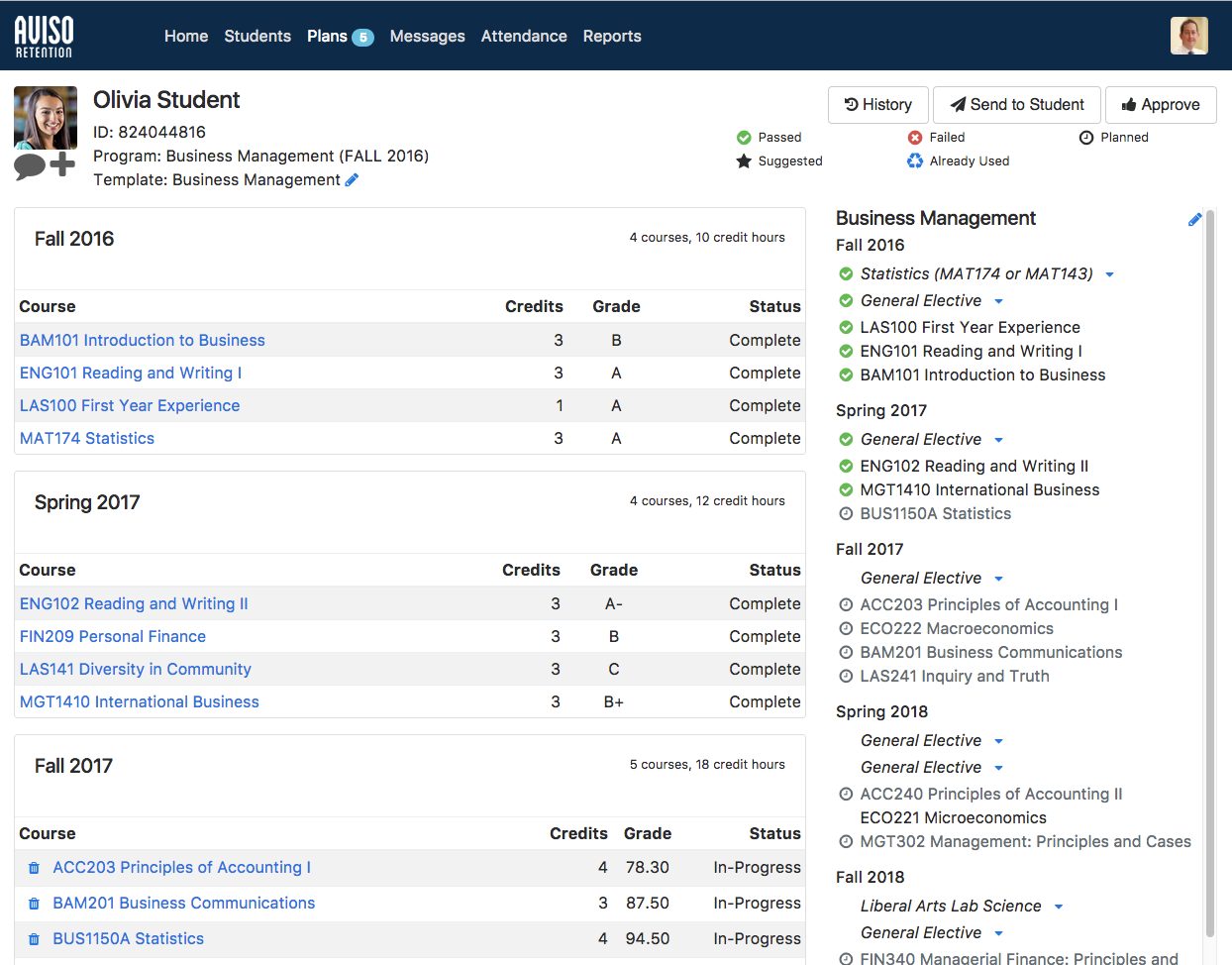Click the Fall 2017 term heading in table

73,766
